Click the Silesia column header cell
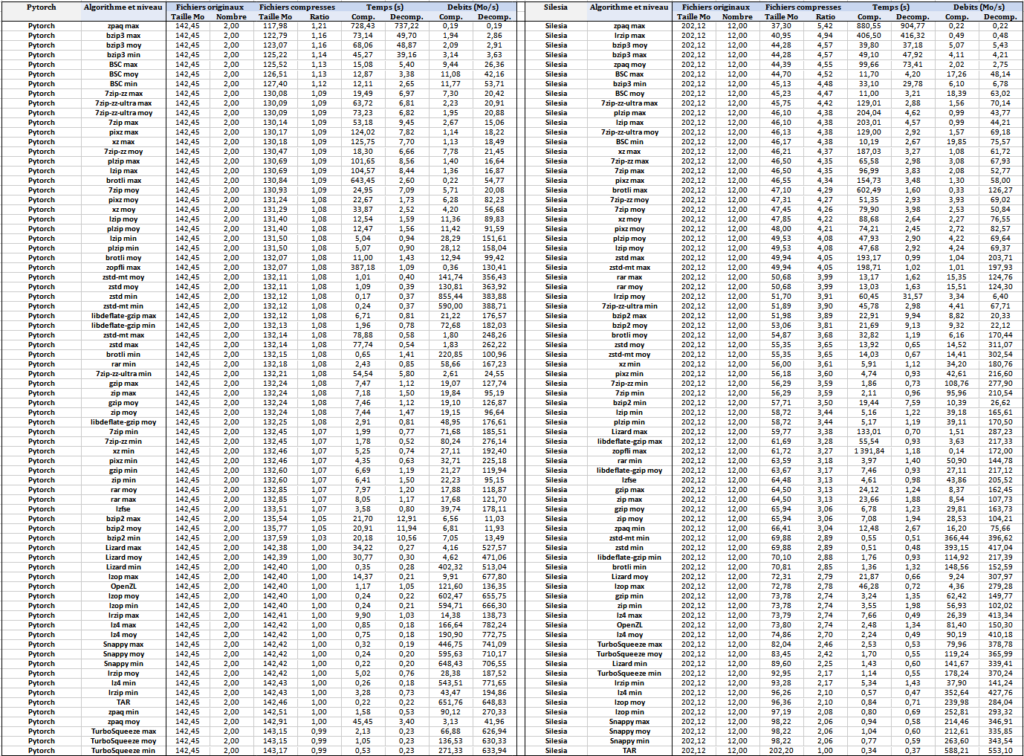Screen dimensions: 1024x756 point(556,7)
